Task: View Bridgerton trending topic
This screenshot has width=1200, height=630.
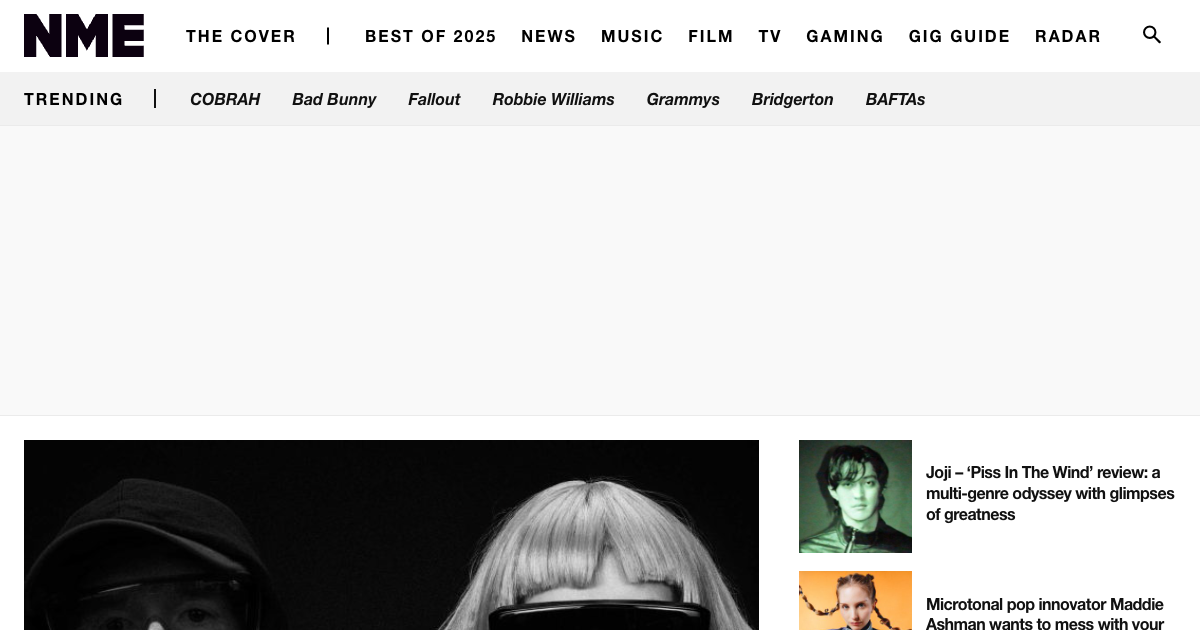Action: (x=792, y=99)
